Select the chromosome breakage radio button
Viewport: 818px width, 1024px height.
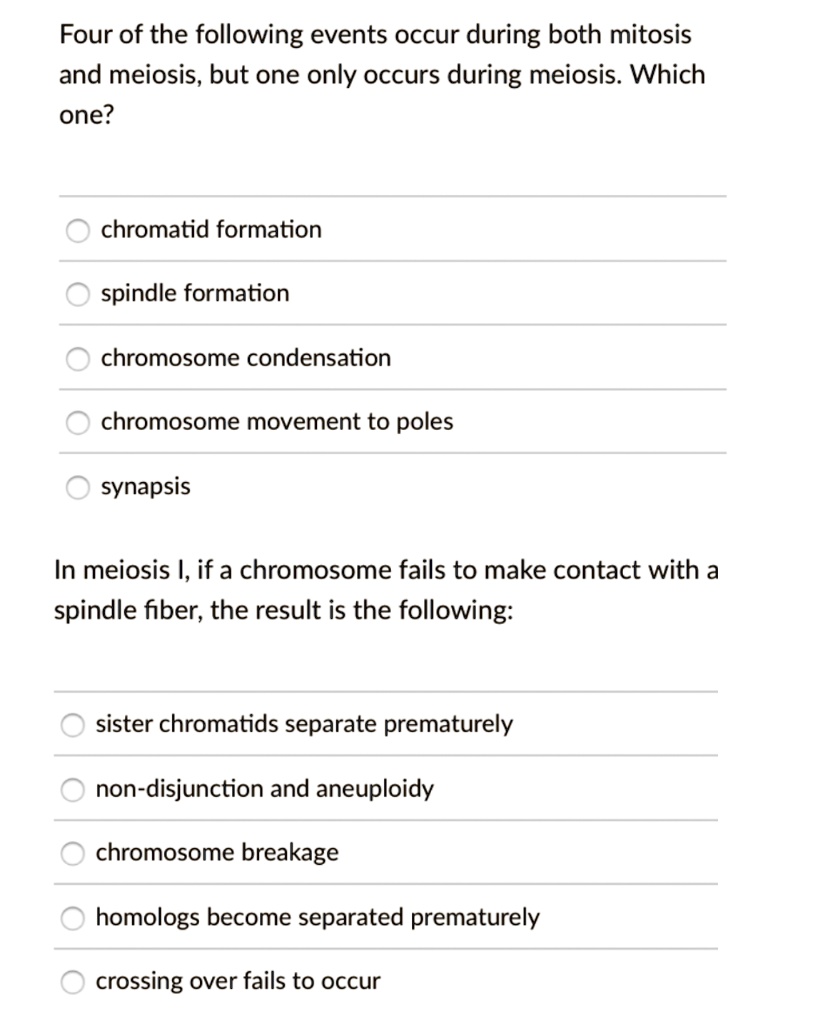[x=71, y=853]
